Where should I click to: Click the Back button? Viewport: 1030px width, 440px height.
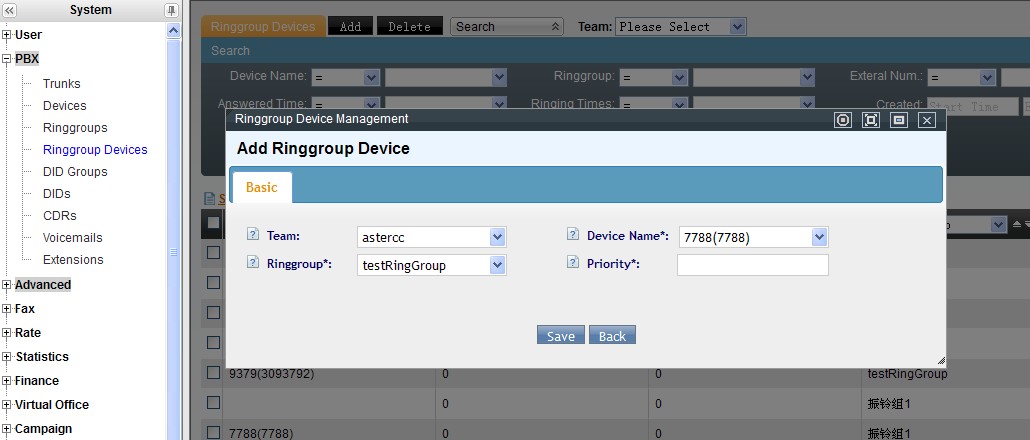612,336
